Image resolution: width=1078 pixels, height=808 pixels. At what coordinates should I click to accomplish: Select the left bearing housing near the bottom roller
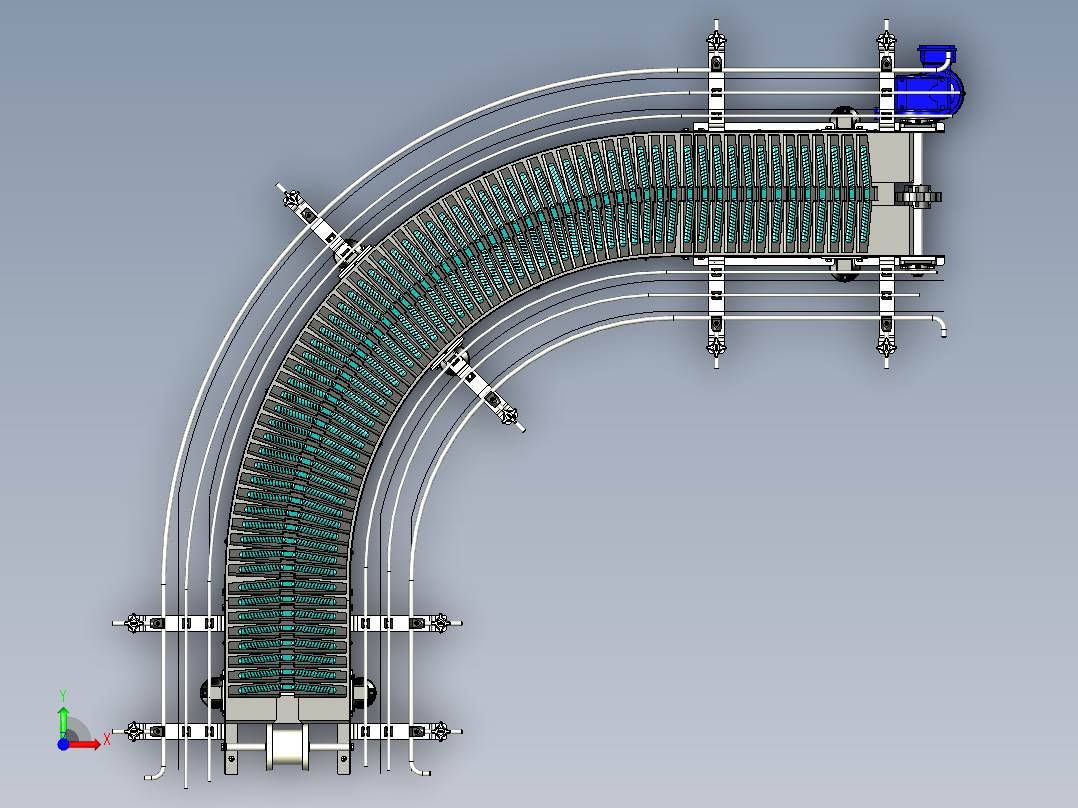212,691
